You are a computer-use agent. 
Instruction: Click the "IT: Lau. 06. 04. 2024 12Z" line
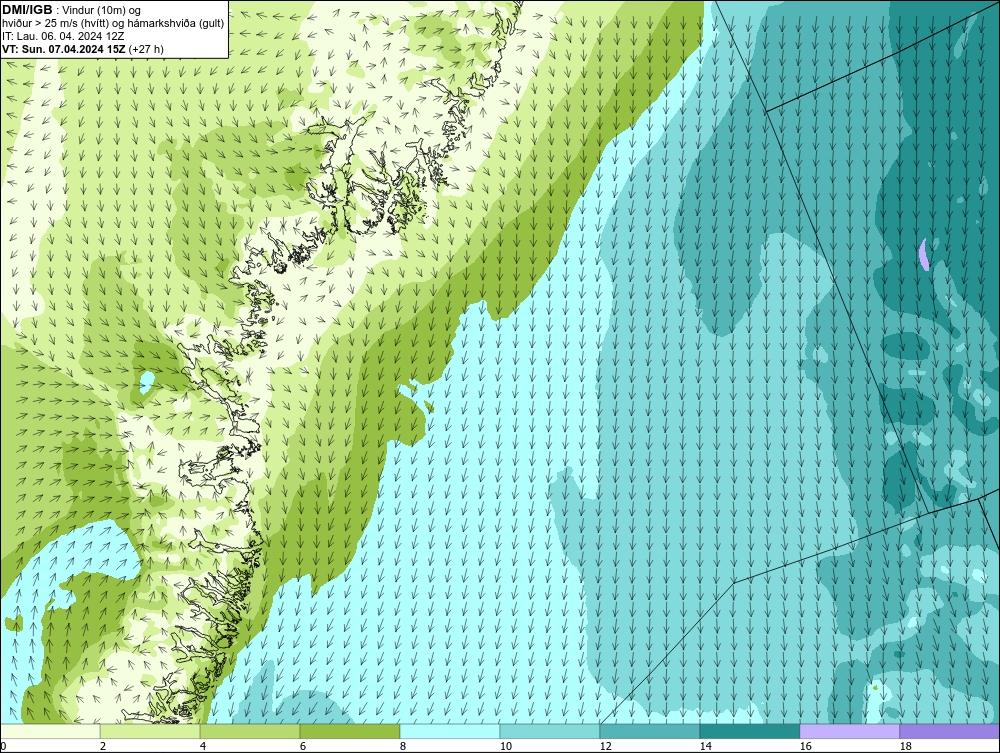click(x=62, y=36)
